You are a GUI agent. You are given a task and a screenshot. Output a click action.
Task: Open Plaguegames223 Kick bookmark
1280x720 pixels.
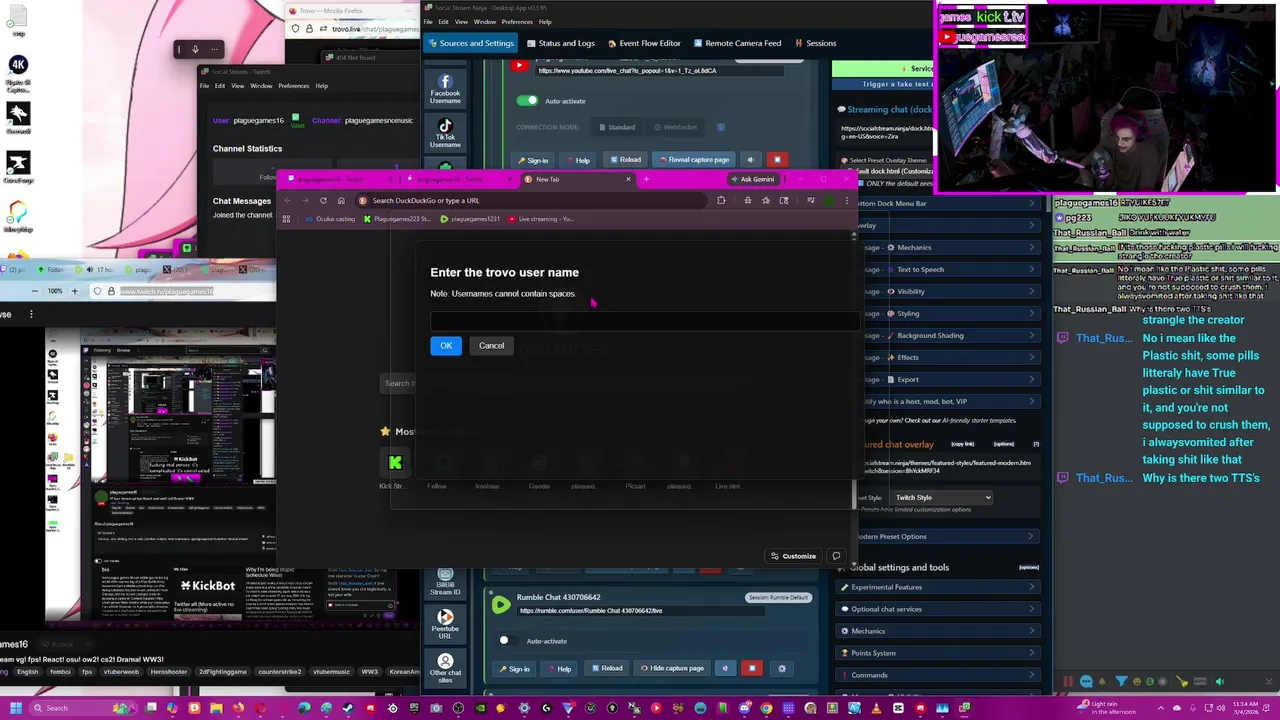397,219
